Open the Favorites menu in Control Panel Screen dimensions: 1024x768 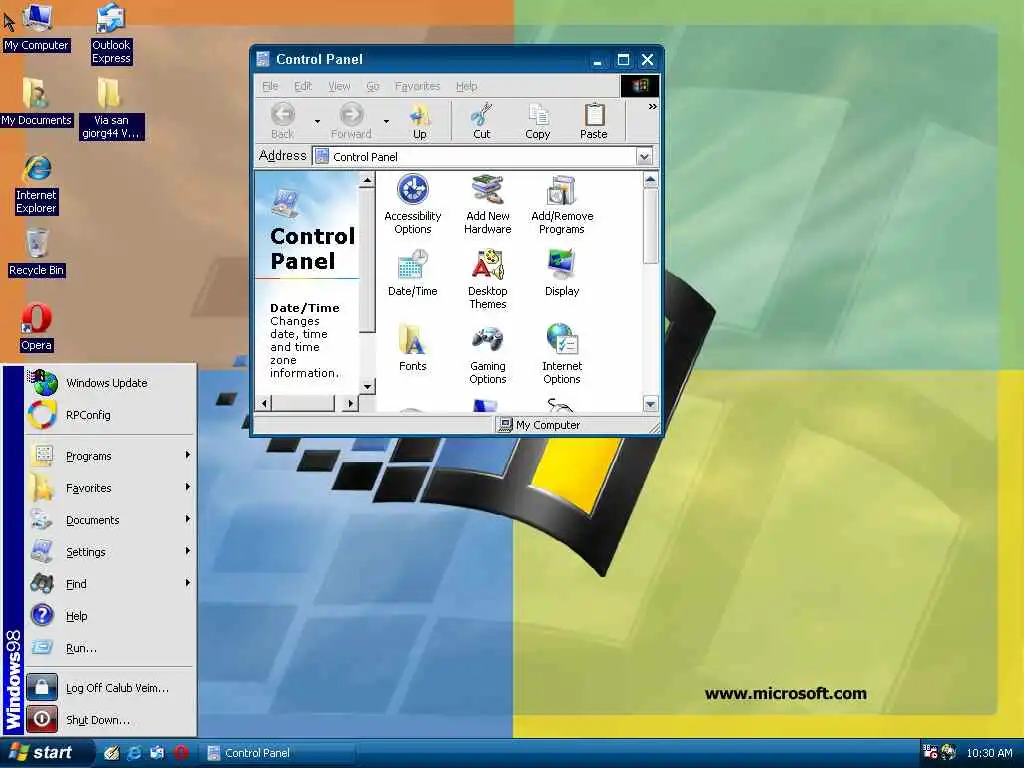[417, 86]
